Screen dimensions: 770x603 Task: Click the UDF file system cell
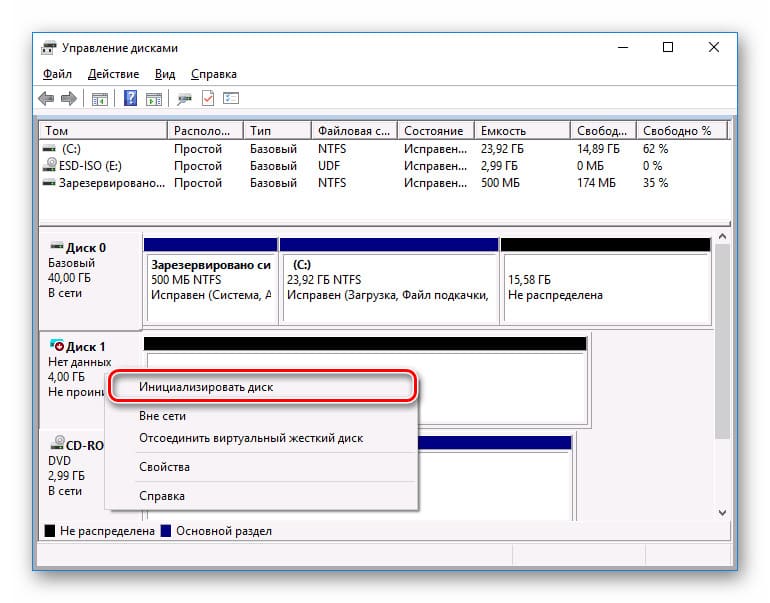click(x=329, y=166)
